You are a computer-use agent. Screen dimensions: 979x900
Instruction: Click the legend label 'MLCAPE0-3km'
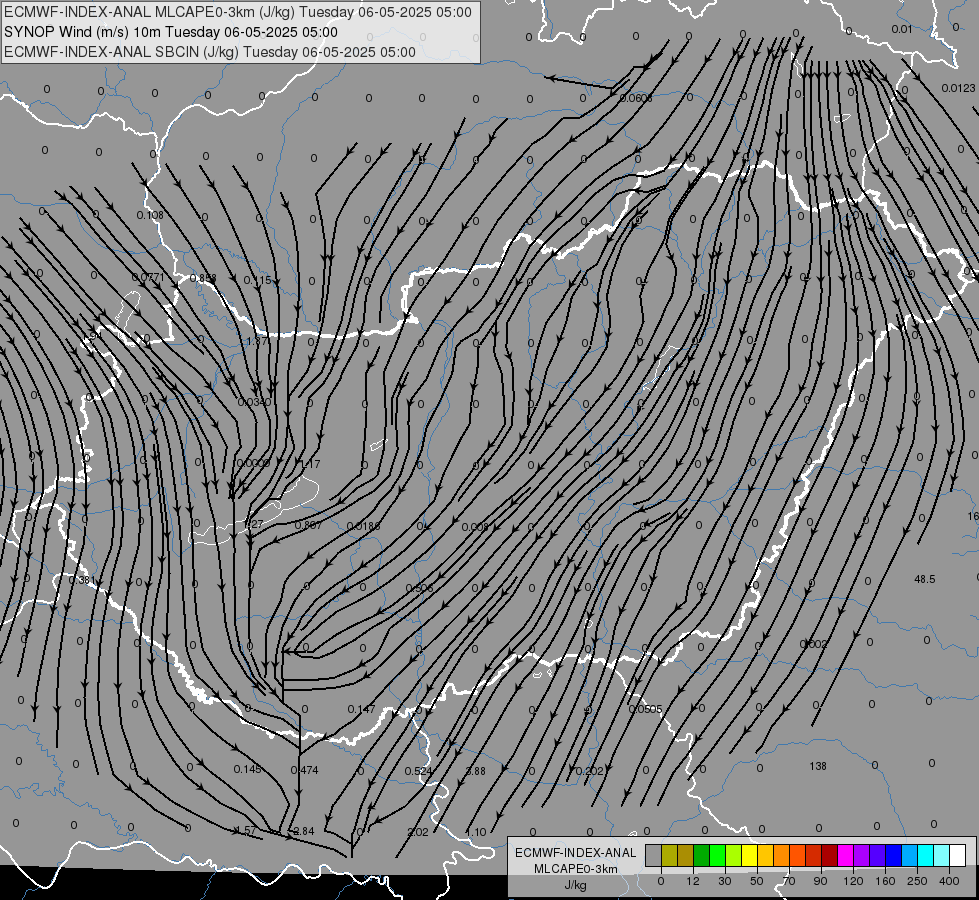(x=576, y=869)
